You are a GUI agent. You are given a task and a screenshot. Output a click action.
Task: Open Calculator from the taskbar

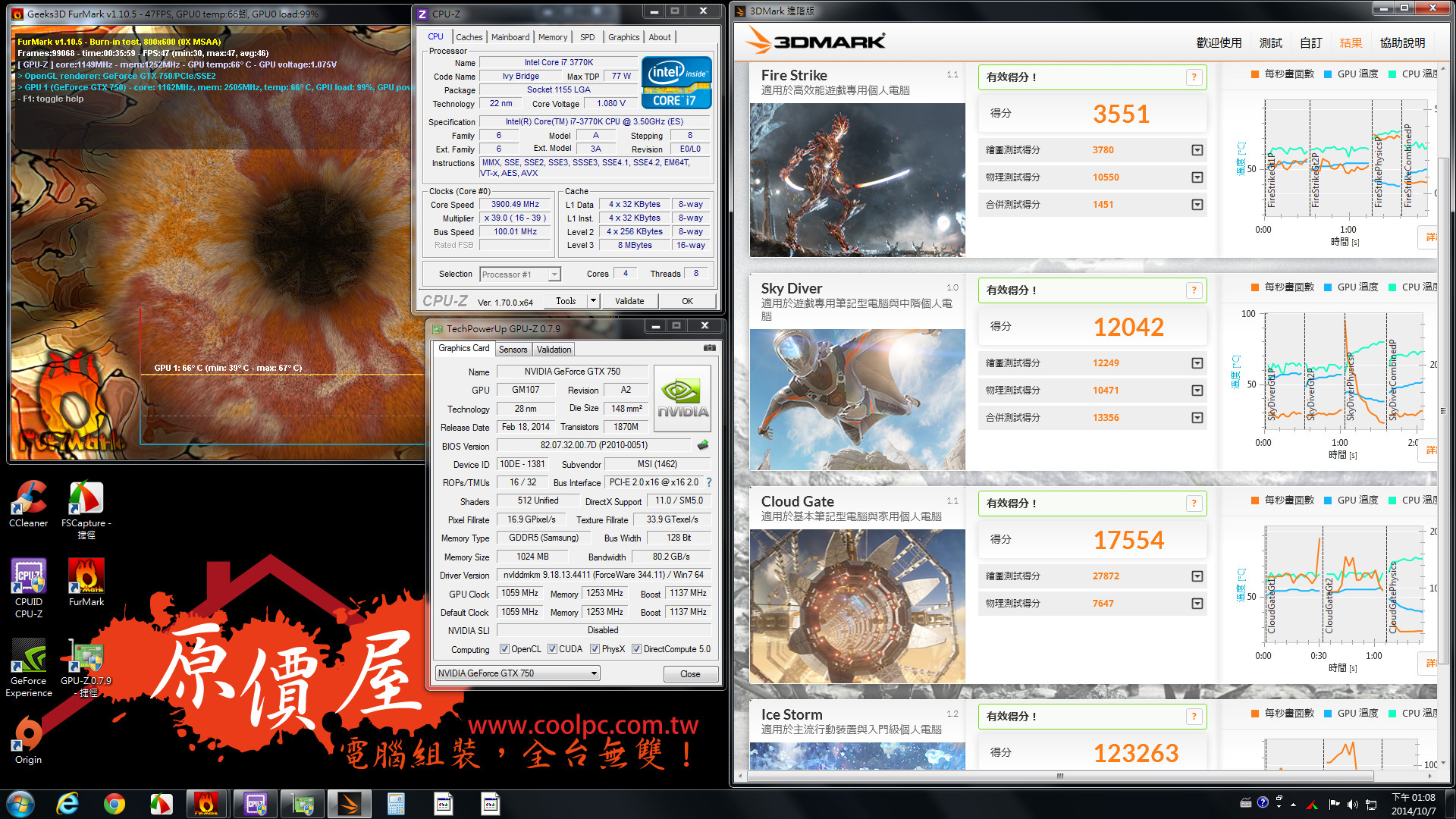click(x=396, y=804)
